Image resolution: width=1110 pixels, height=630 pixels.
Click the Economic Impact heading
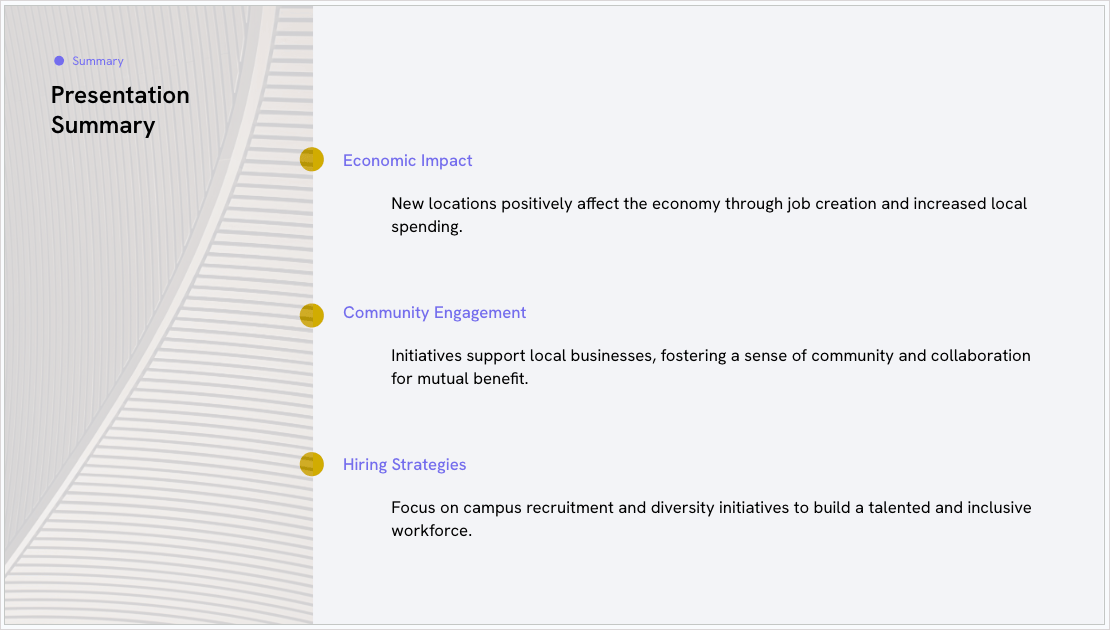point(407,161)
